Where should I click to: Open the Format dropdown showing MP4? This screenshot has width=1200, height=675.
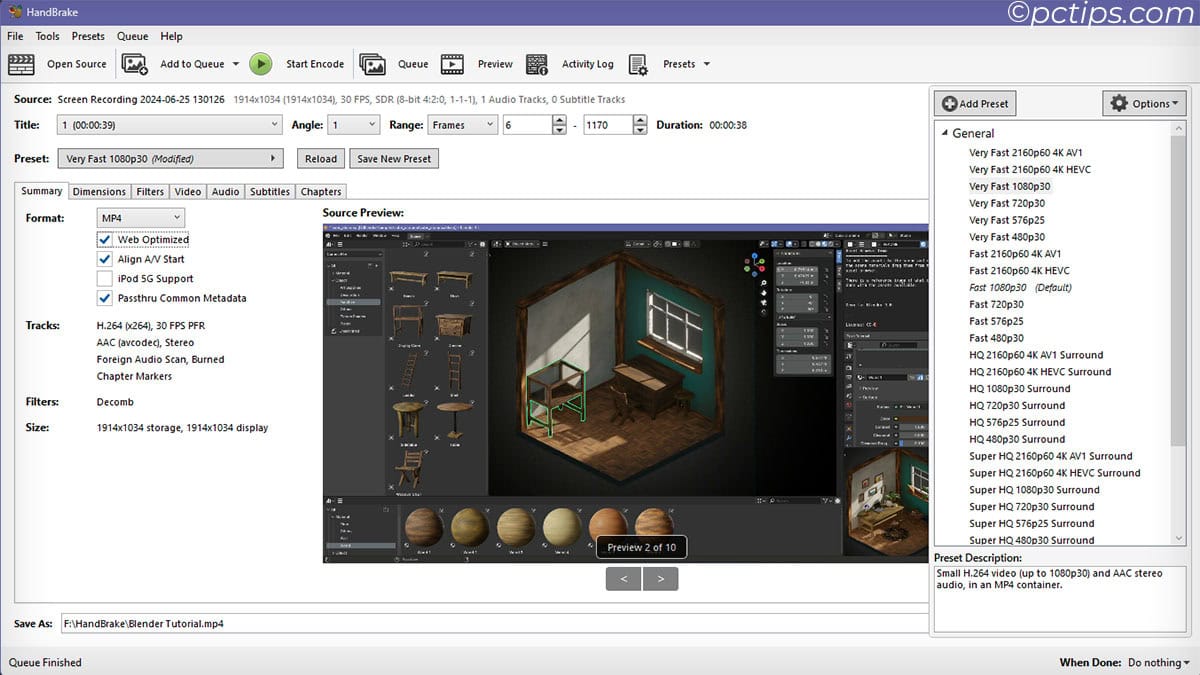click(140, 217)
